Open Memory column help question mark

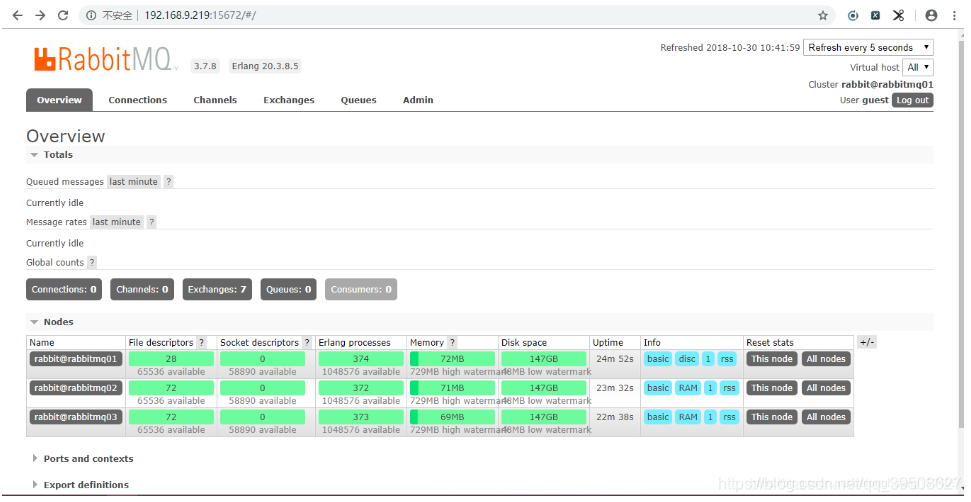point(452,342)
